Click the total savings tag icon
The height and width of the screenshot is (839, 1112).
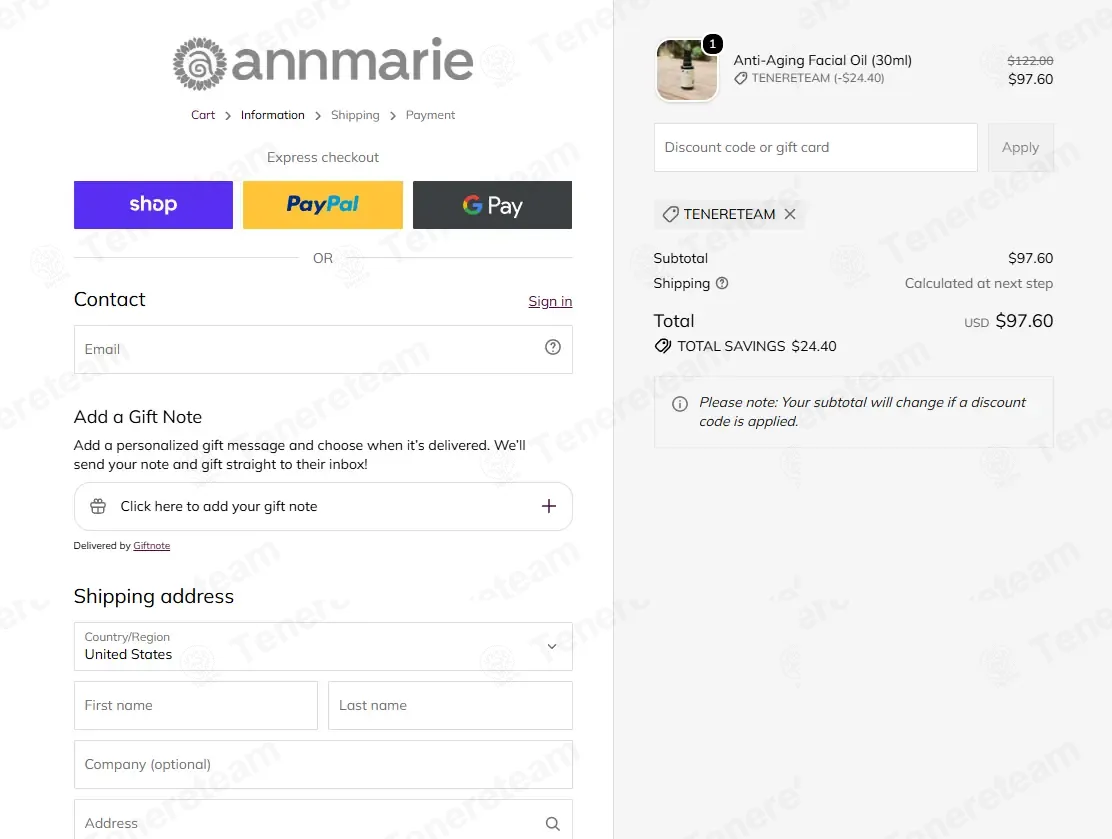[x=662, y=346]
